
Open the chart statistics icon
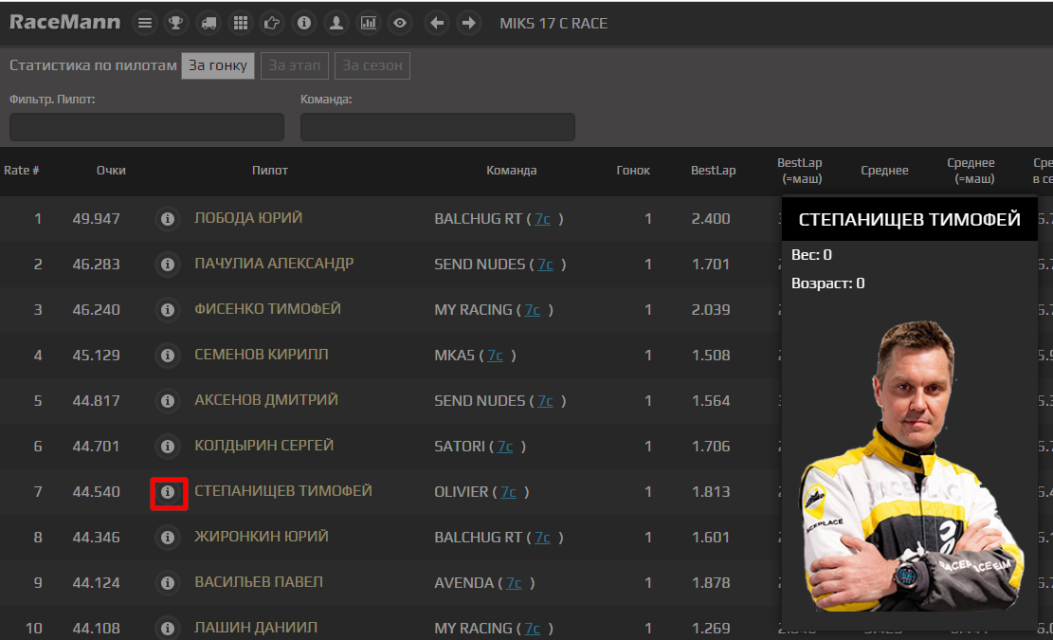click(368, 24)
